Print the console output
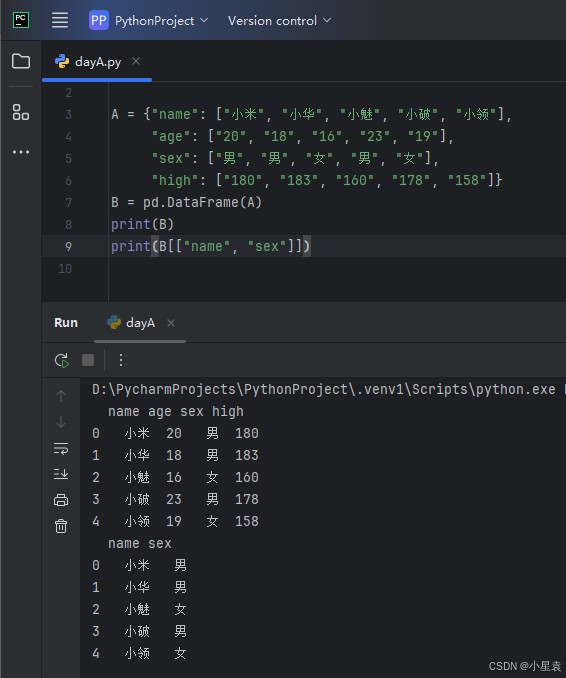 (61, 500)
